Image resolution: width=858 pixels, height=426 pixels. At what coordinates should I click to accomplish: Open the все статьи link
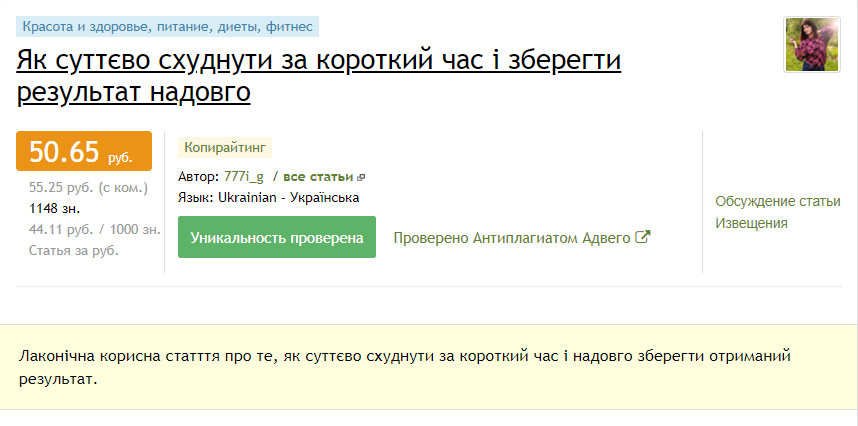(x=318, y=177)
